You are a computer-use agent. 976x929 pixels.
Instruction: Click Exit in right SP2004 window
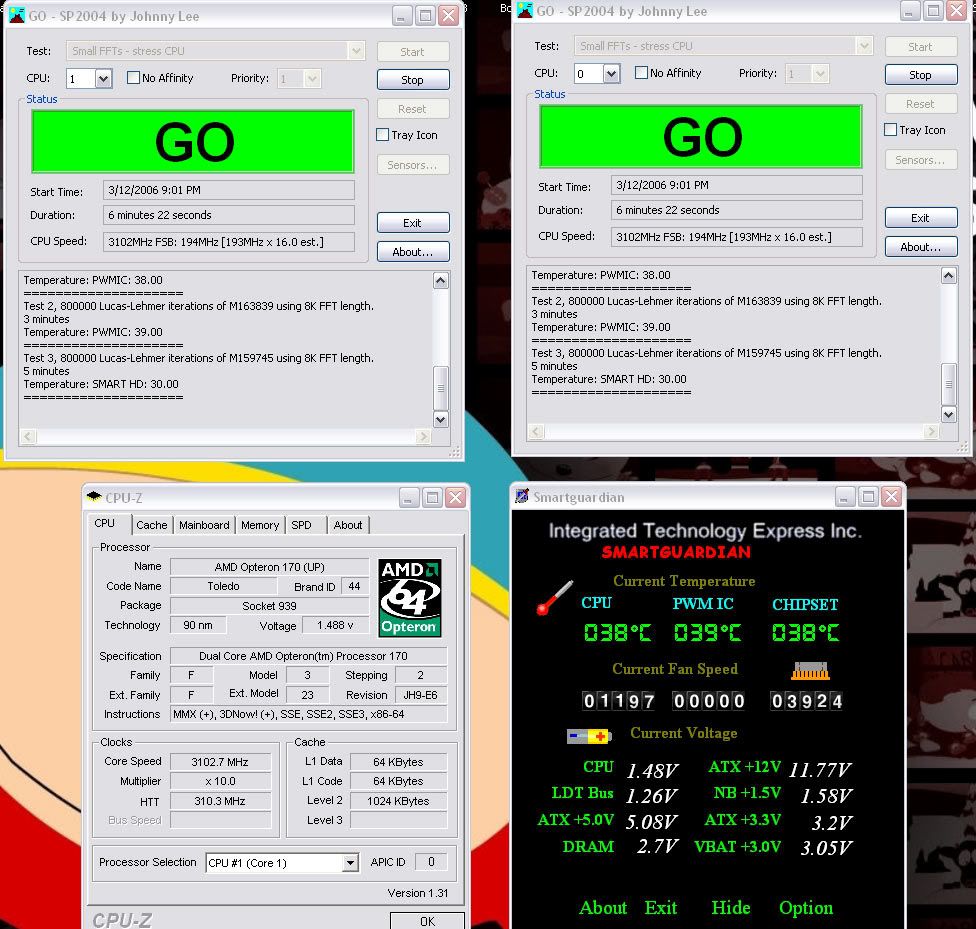click(x=920, y=218)
